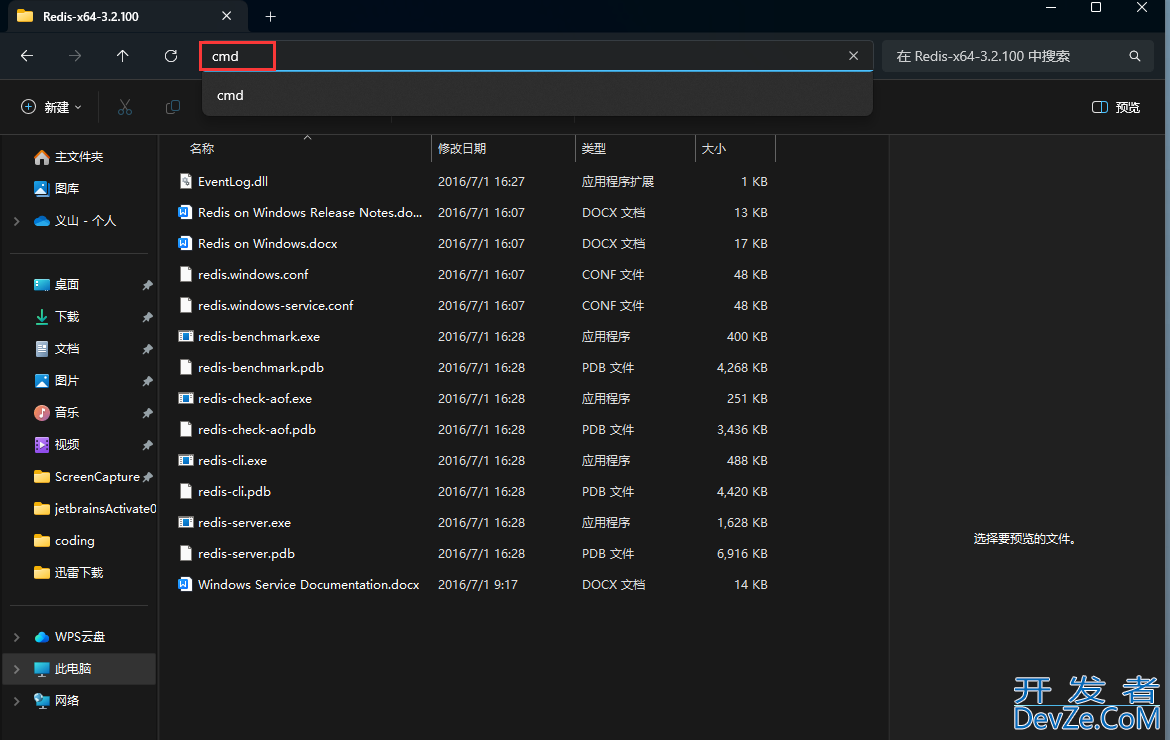The image size is (1170, 740).
Task: Select redis.windows-service.conf file
Action: pos(275,306)
